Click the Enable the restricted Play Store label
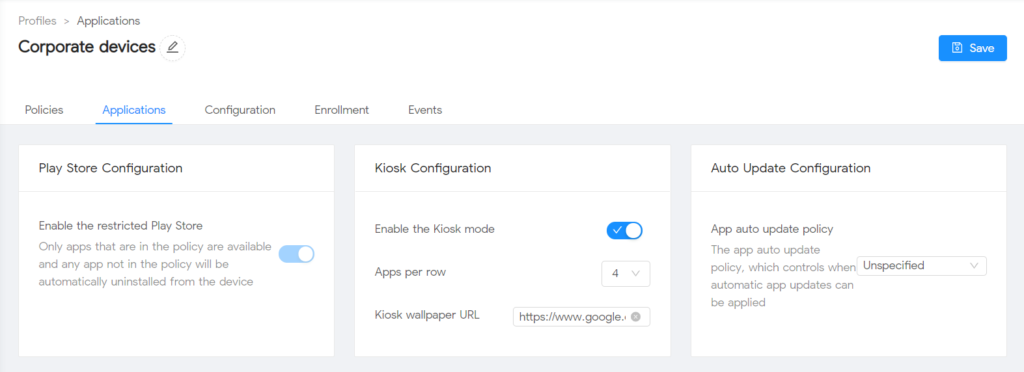Viewport: 1024px width, 372px height. coord(121,226)
